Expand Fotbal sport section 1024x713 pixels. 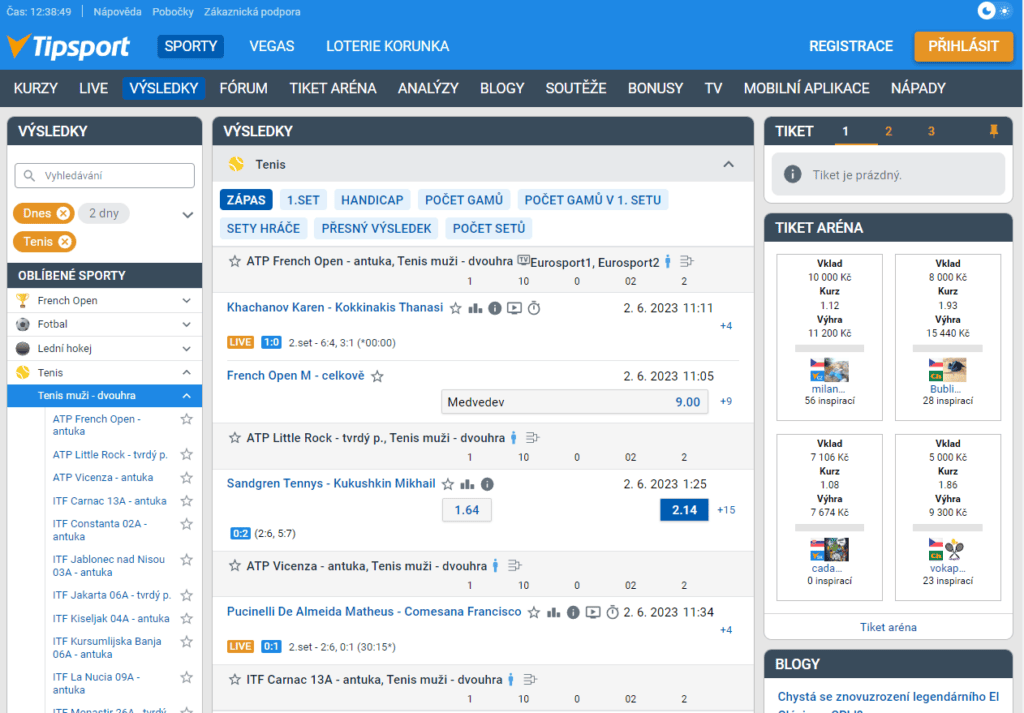tap(186, 325)
